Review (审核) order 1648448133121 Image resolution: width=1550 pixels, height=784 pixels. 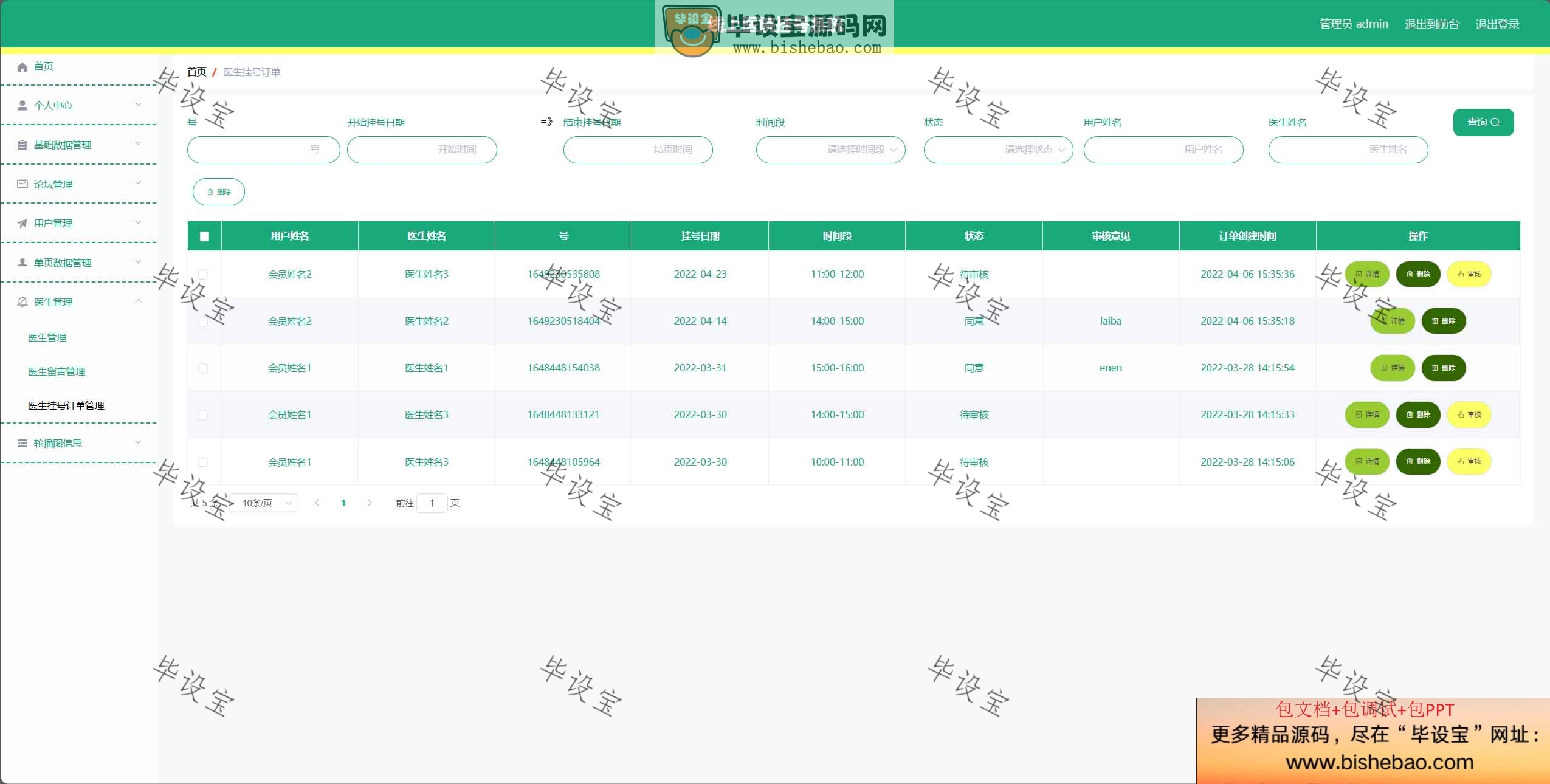pyautogui.click(x=1469, y=414)
